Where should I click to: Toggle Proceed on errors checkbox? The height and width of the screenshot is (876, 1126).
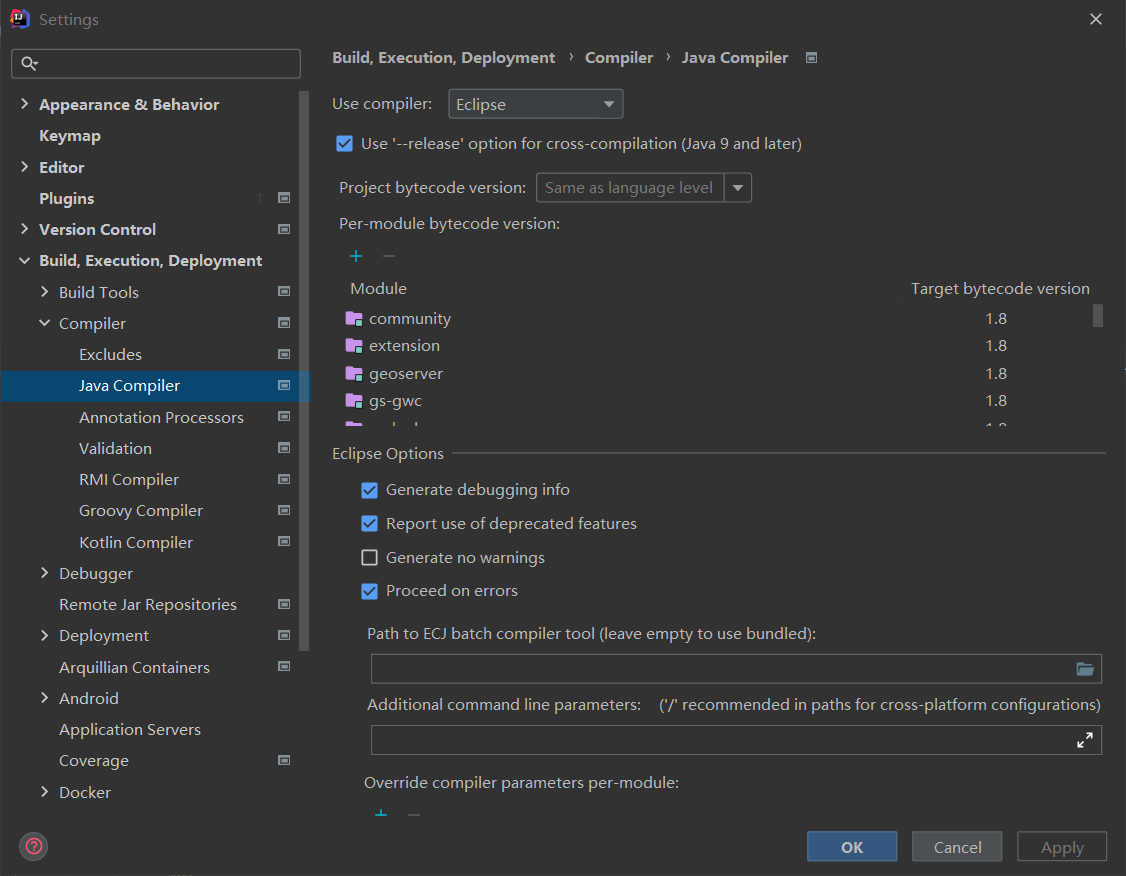[369, 592]
